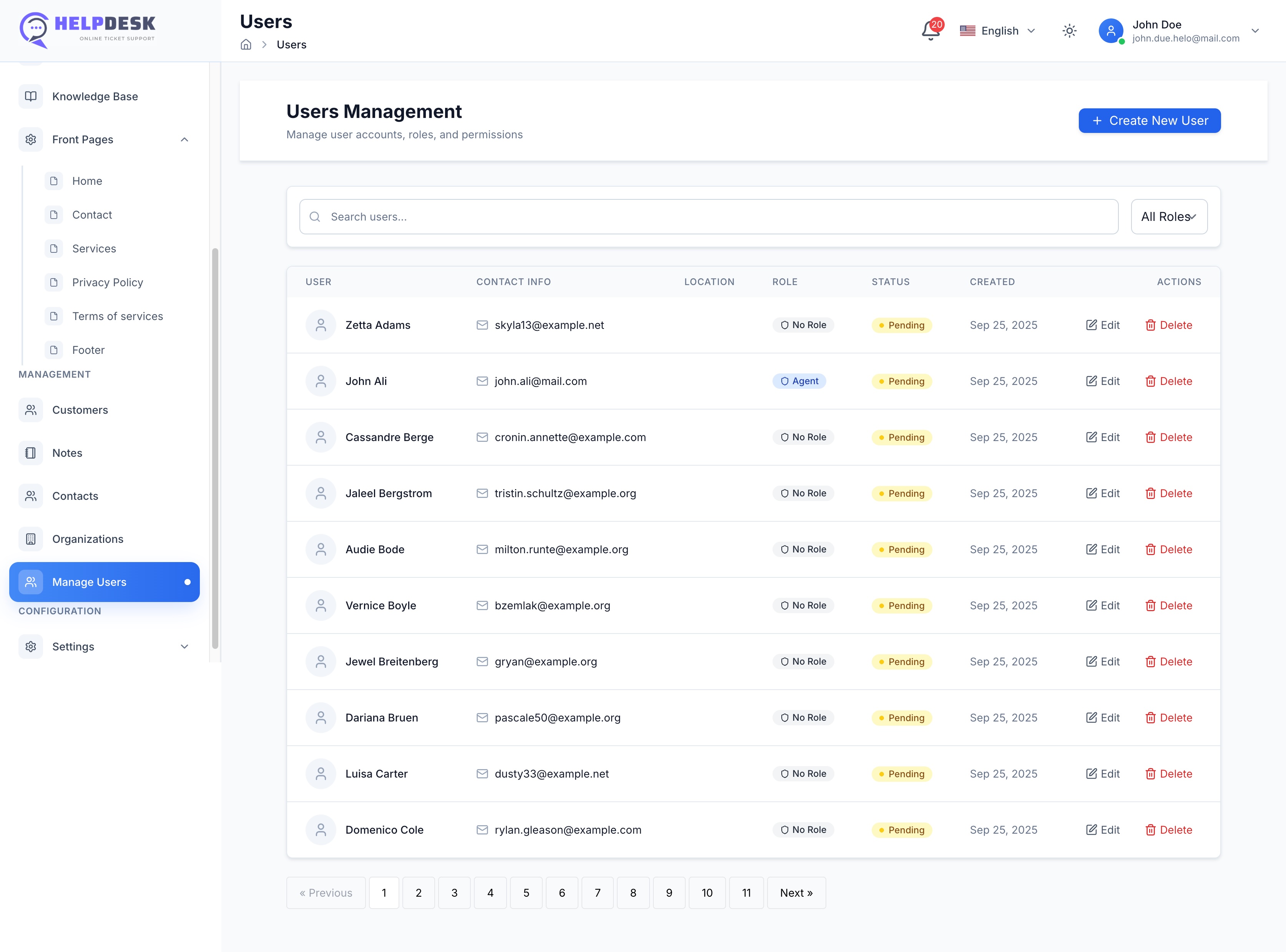Click the Notes notebook icon in sidebar

30,453
